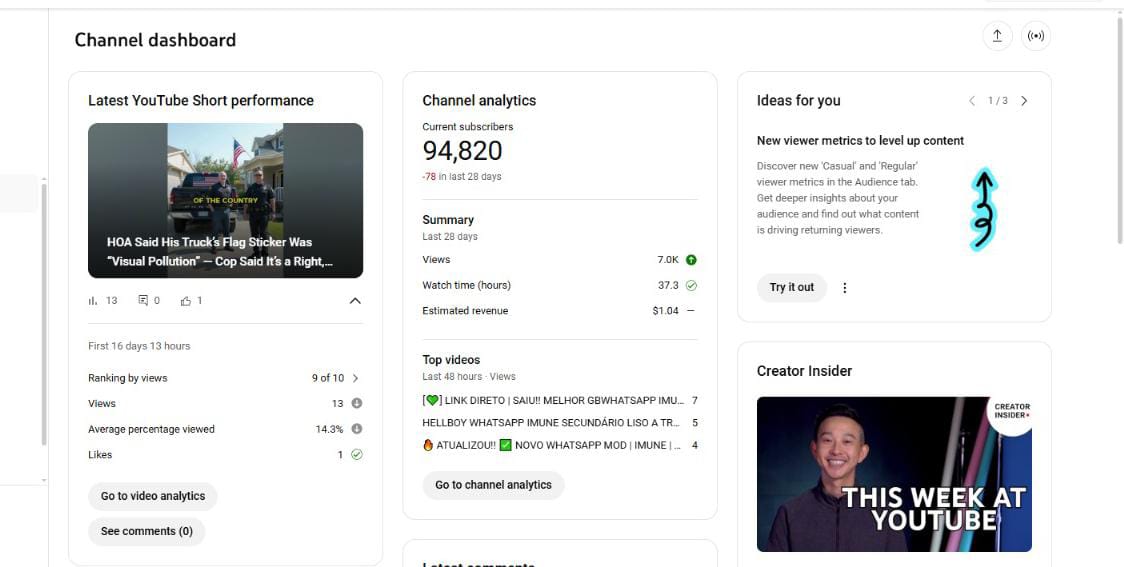Click green check icon beside Likes row
This screenshot has height=567, width=1124.
[357, 455]
